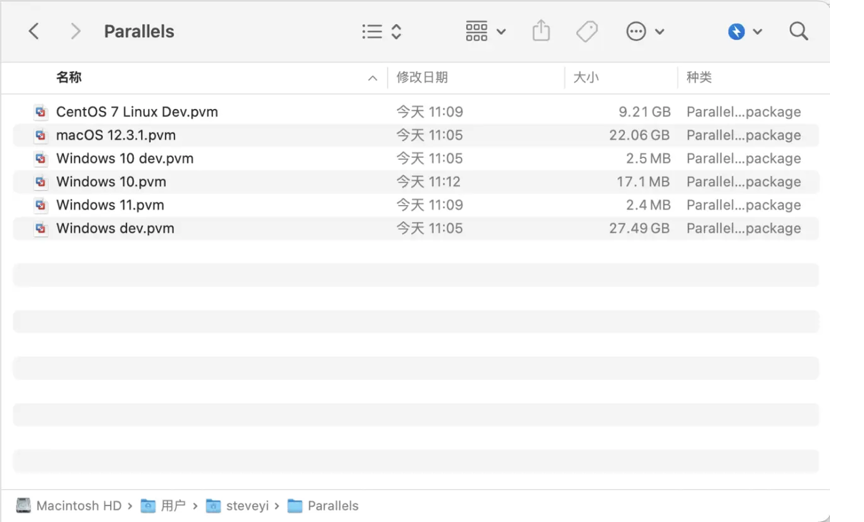Click the Windows 11.pvm file icon
The image size is (864, 522).
(40, 205)
